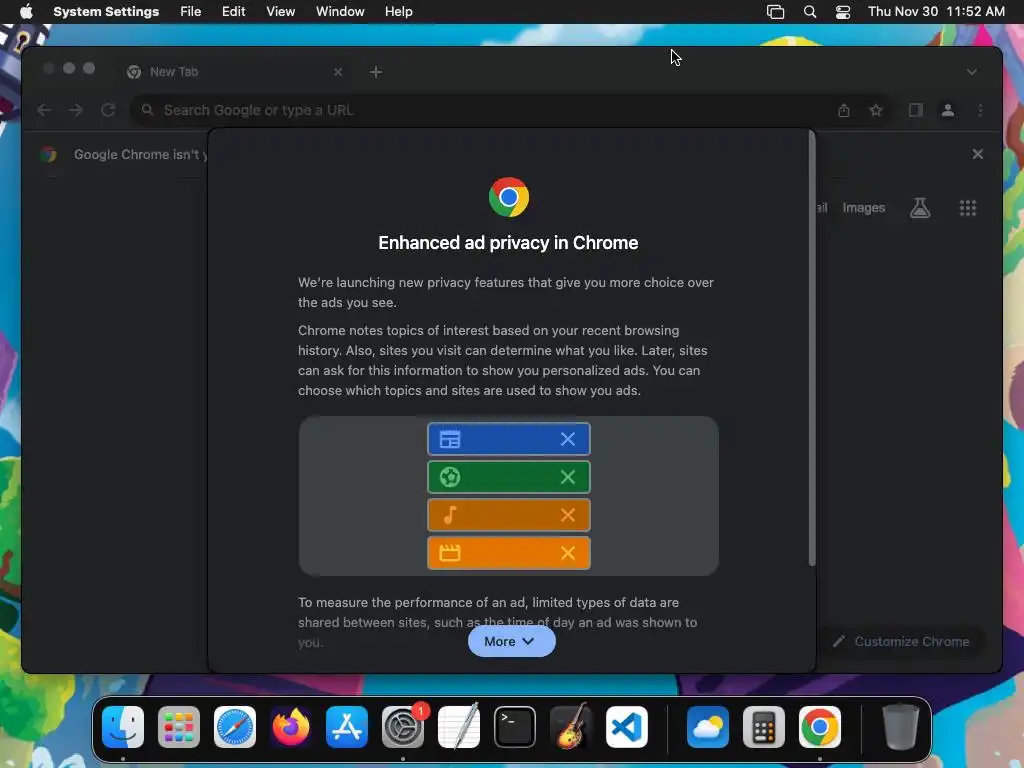Open Calculator from the dock
This screenshot has height=768, width=1024.
coord(764,726)
